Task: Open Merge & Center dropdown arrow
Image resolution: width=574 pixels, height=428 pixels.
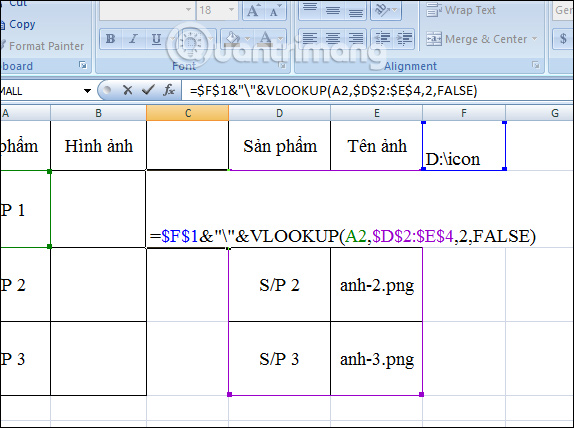Action: [x=534, y=39]
